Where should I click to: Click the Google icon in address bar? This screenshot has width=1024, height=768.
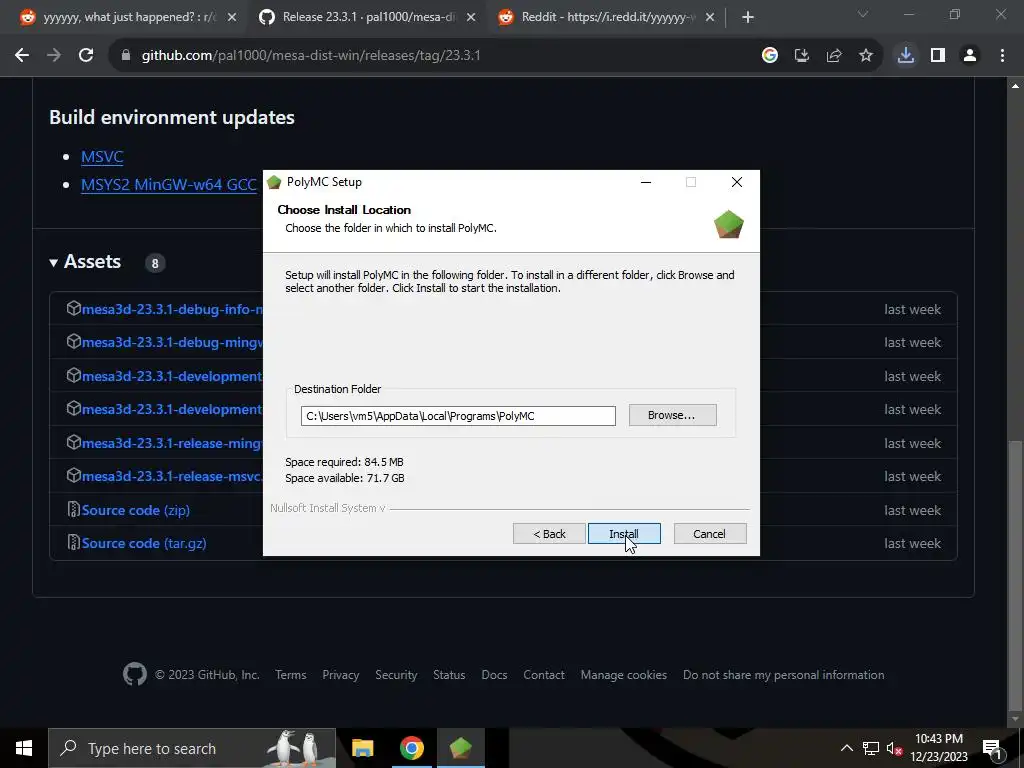770,56
